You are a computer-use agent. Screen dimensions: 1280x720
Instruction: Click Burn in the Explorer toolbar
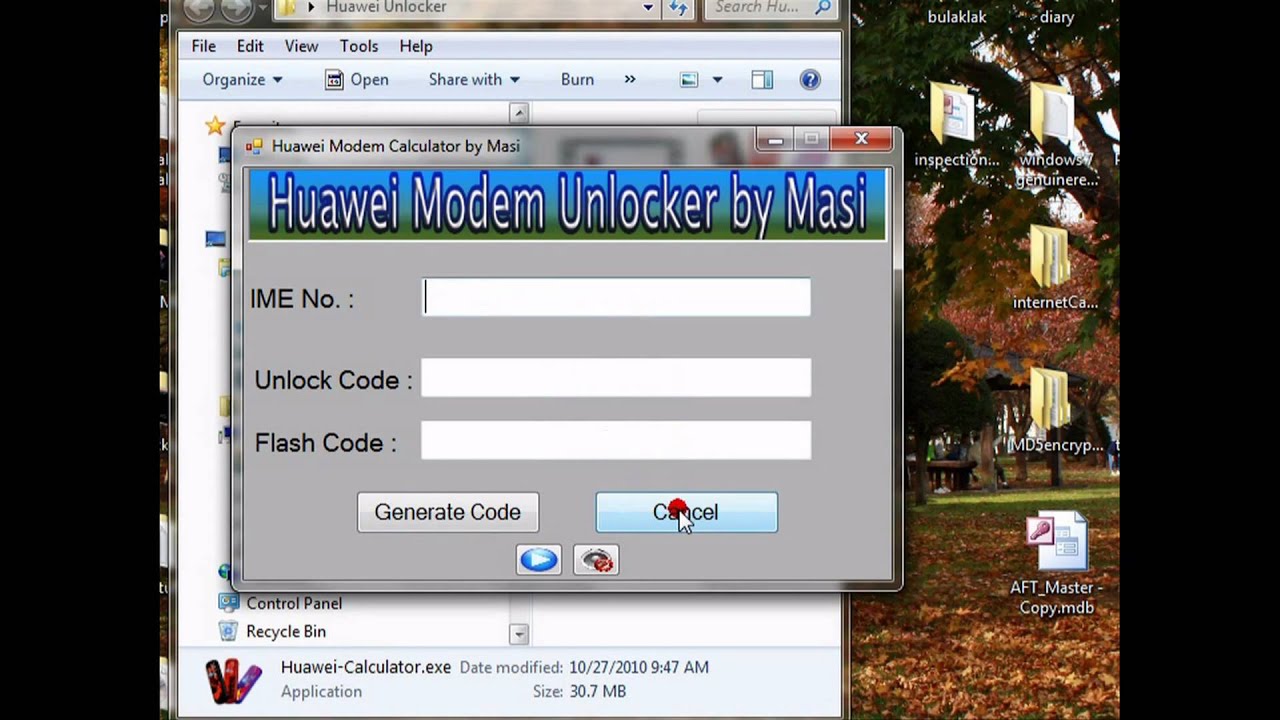pos(577,80)
